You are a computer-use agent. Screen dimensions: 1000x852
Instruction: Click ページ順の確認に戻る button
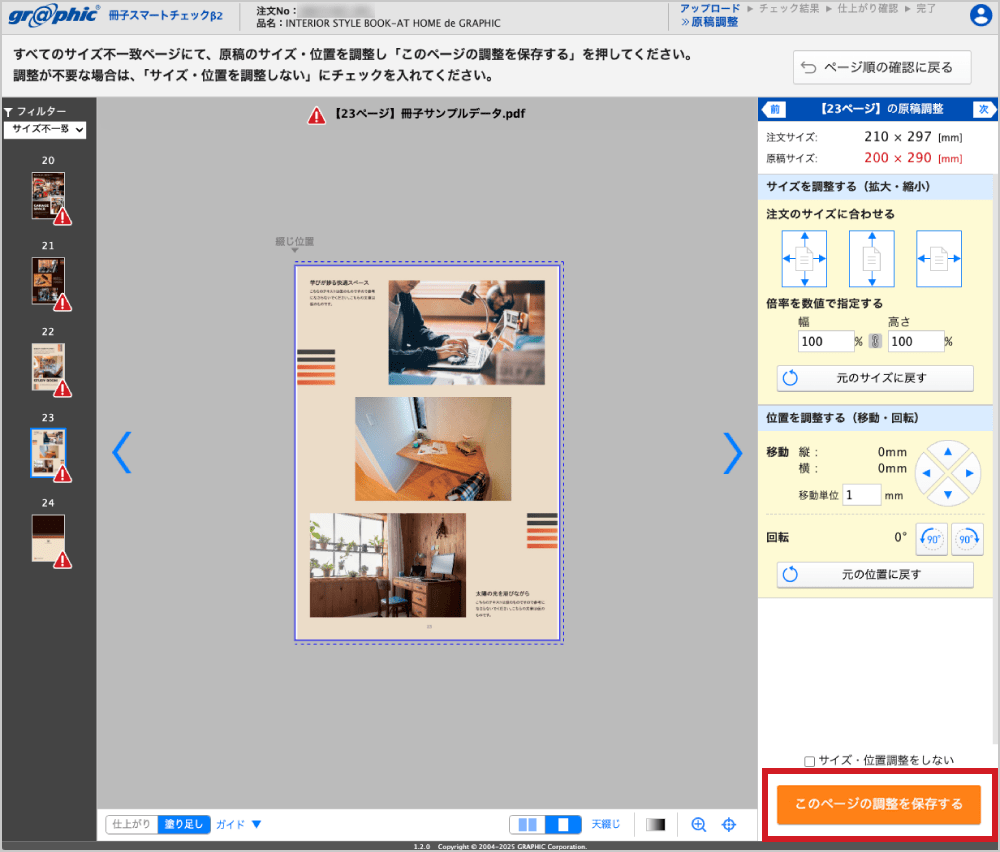[x=881, y=68]
